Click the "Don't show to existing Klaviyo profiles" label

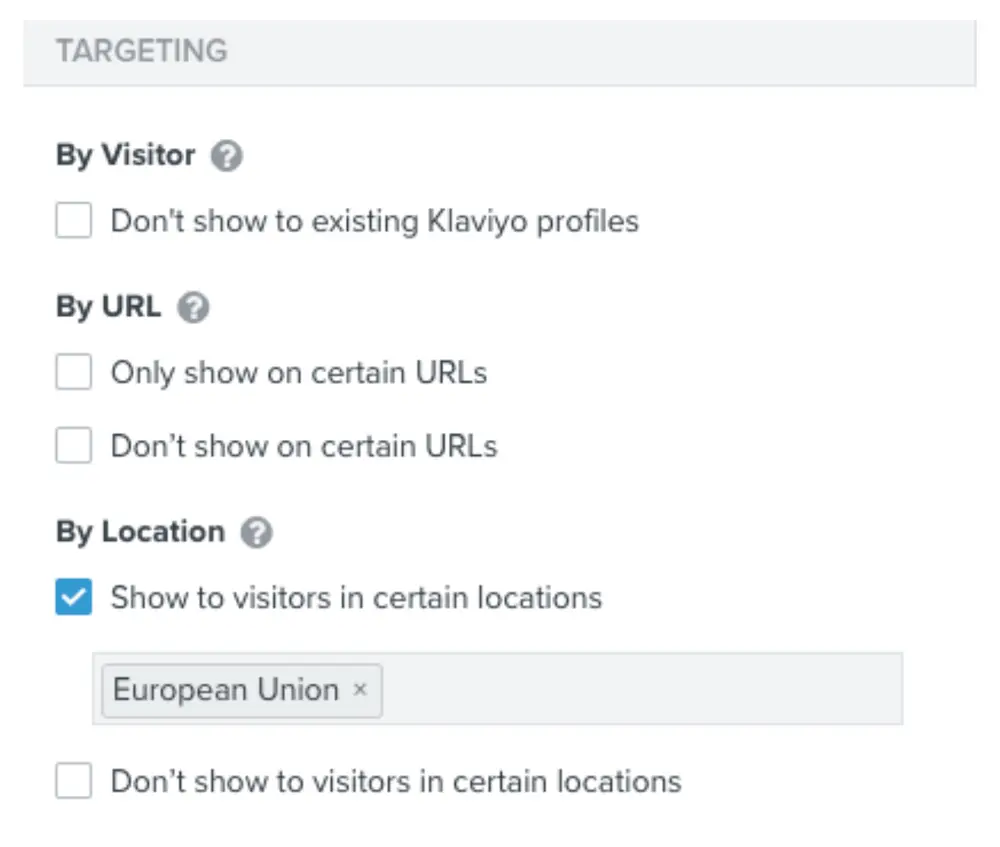point(374,220)
